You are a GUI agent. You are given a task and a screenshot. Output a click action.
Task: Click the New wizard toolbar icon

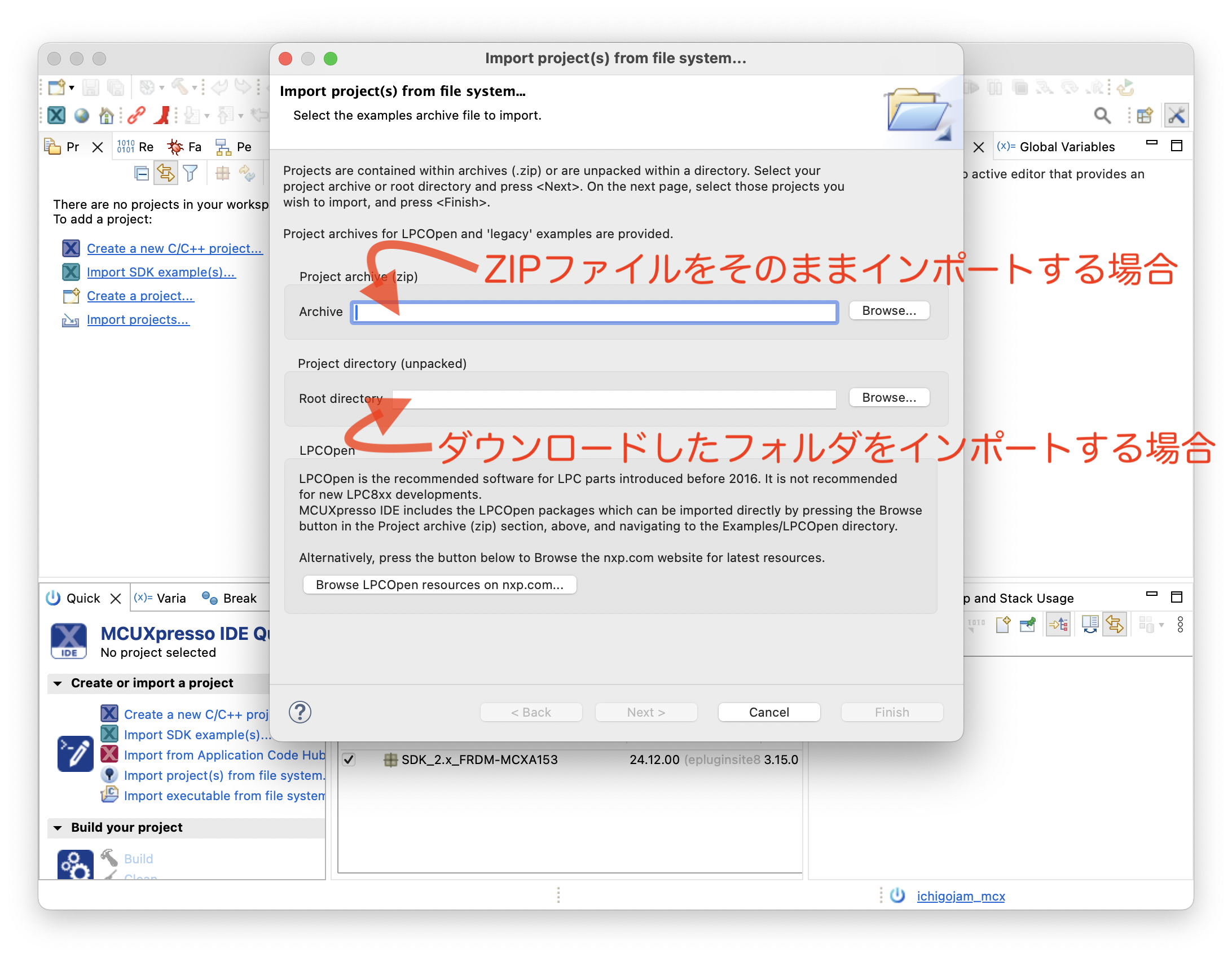[56, 87]
